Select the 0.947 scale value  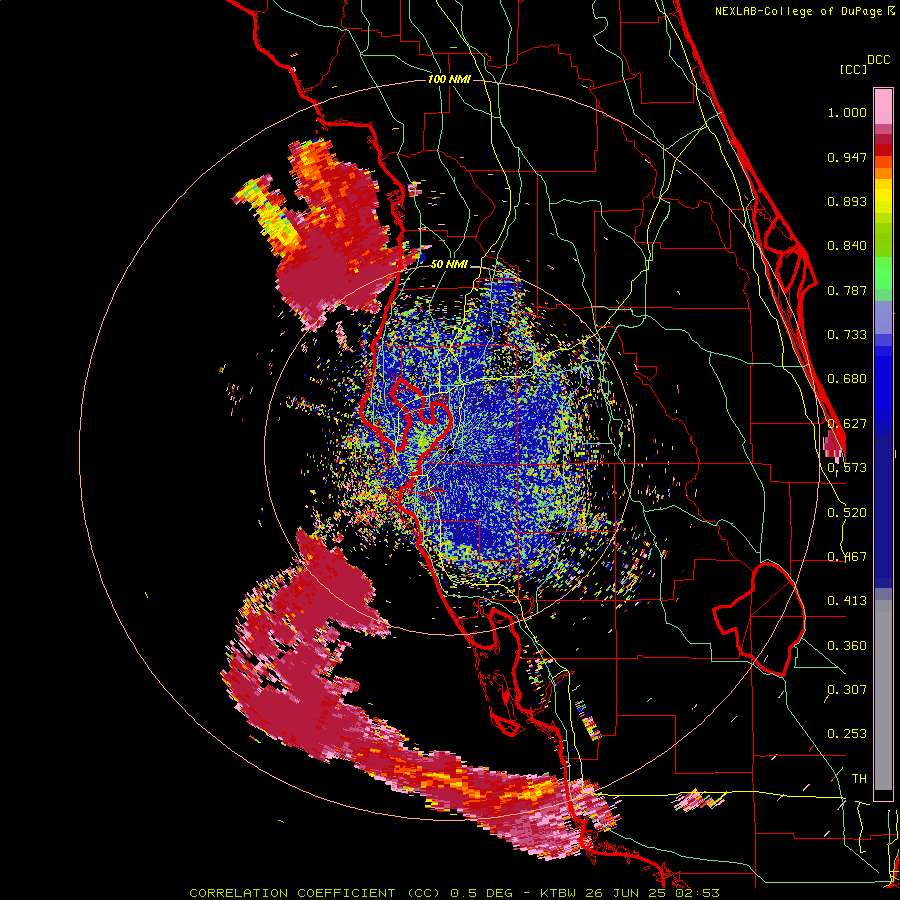tap(847, 157)
